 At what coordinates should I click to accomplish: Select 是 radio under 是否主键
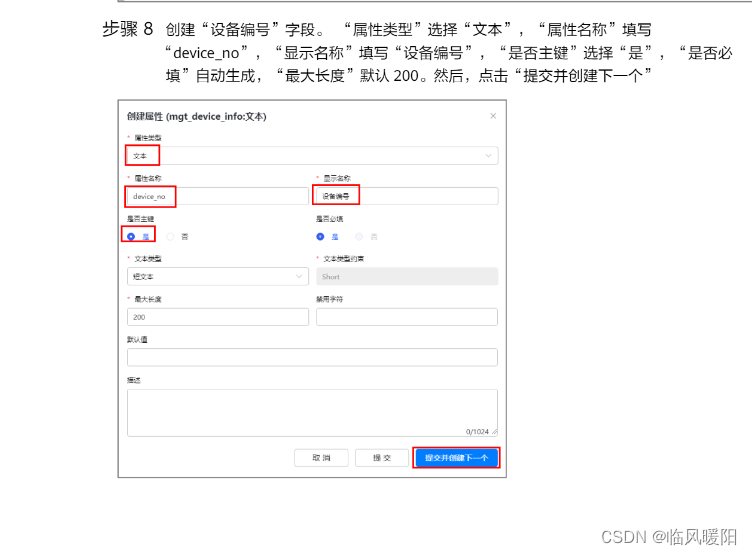[131, 236]
